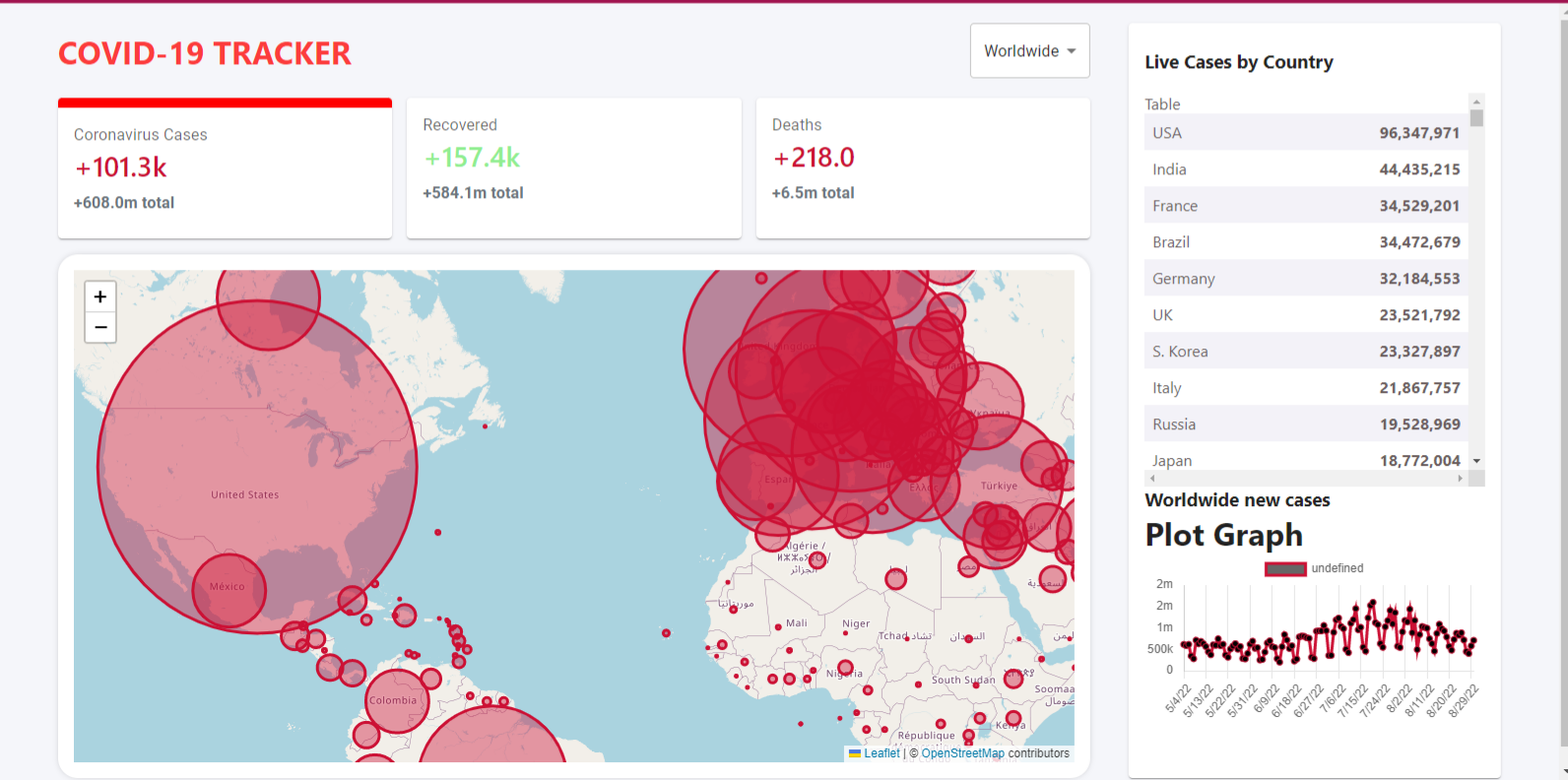Select the Coronavirus Cases card
Screen dimensions: 1568x780
coord(225,168)
